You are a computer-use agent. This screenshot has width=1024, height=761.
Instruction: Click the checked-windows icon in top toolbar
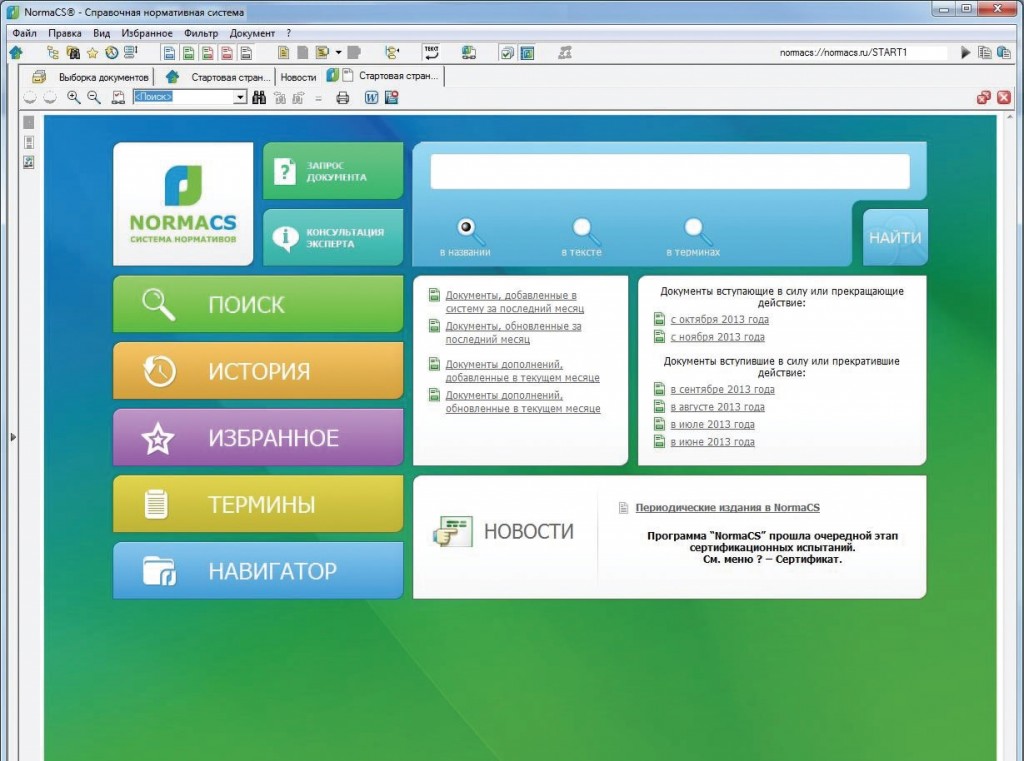click(x=507, y=53)
